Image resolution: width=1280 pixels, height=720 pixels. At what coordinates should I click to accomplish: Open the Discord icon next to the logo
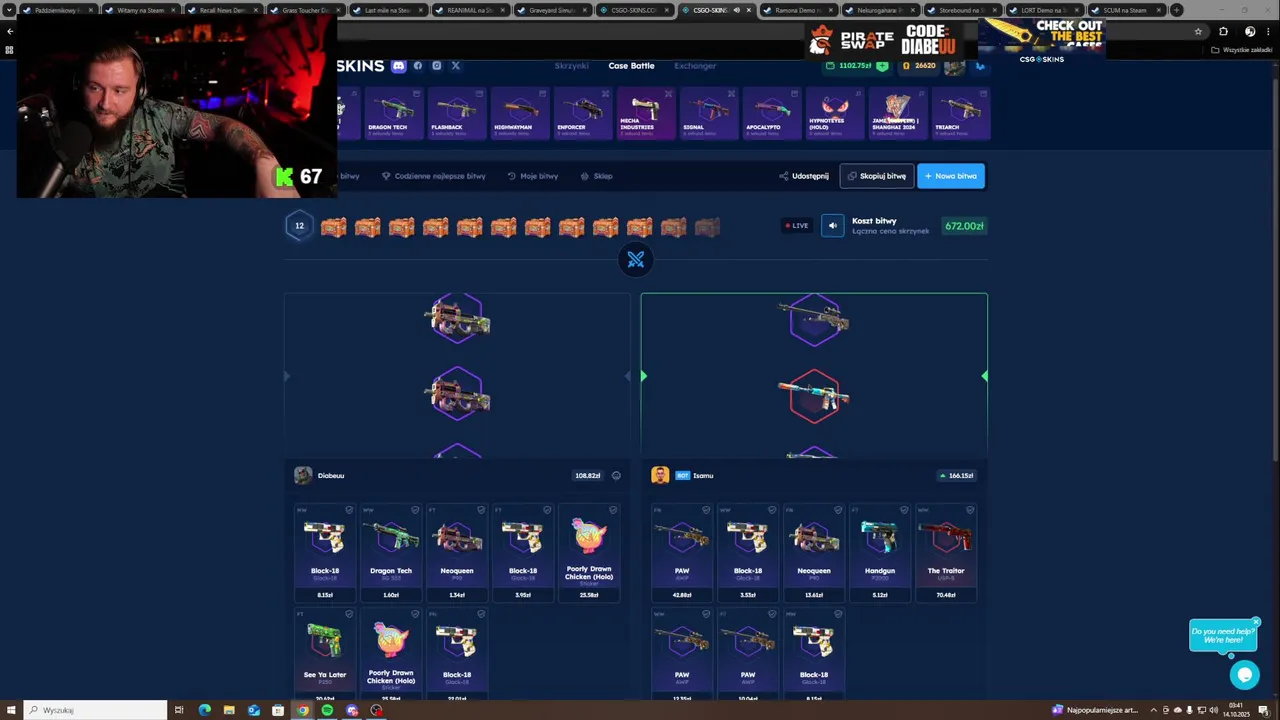[x=399, y=66]
